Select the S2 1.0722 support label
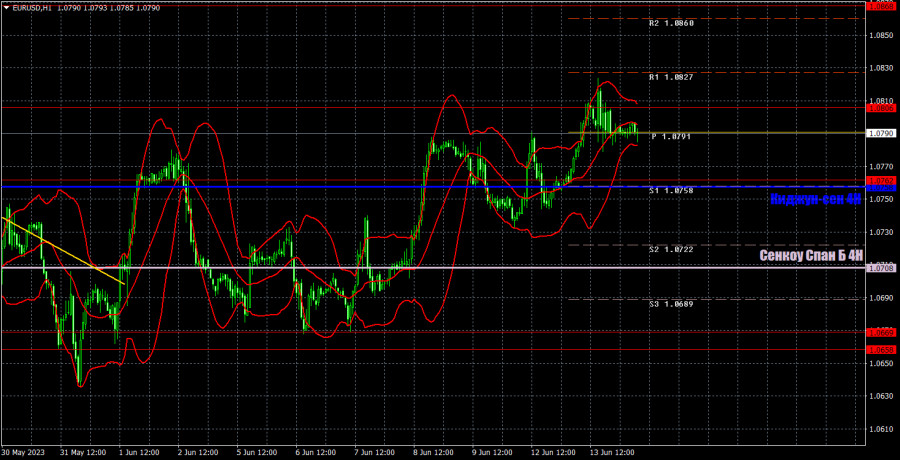900x460 pixels. point(670,249)
